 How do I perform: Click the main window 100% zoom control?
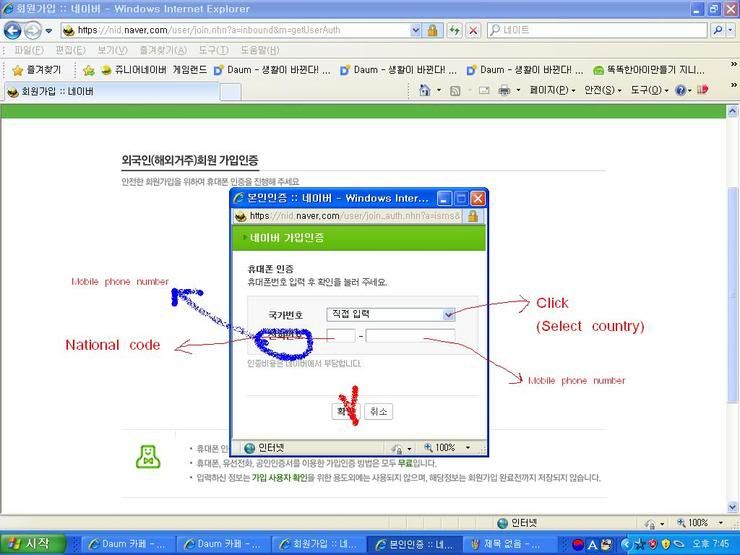click(x=699, y=522)
